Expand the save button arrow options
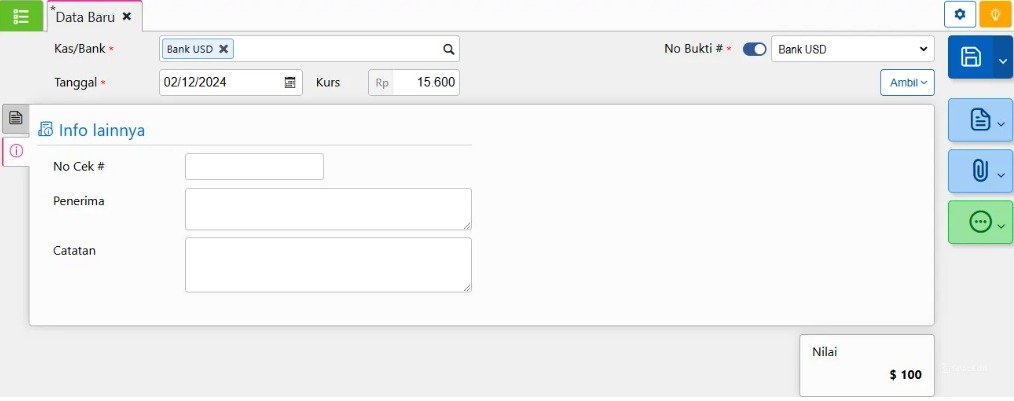1014x401 pixels. tap(1003, 60)
